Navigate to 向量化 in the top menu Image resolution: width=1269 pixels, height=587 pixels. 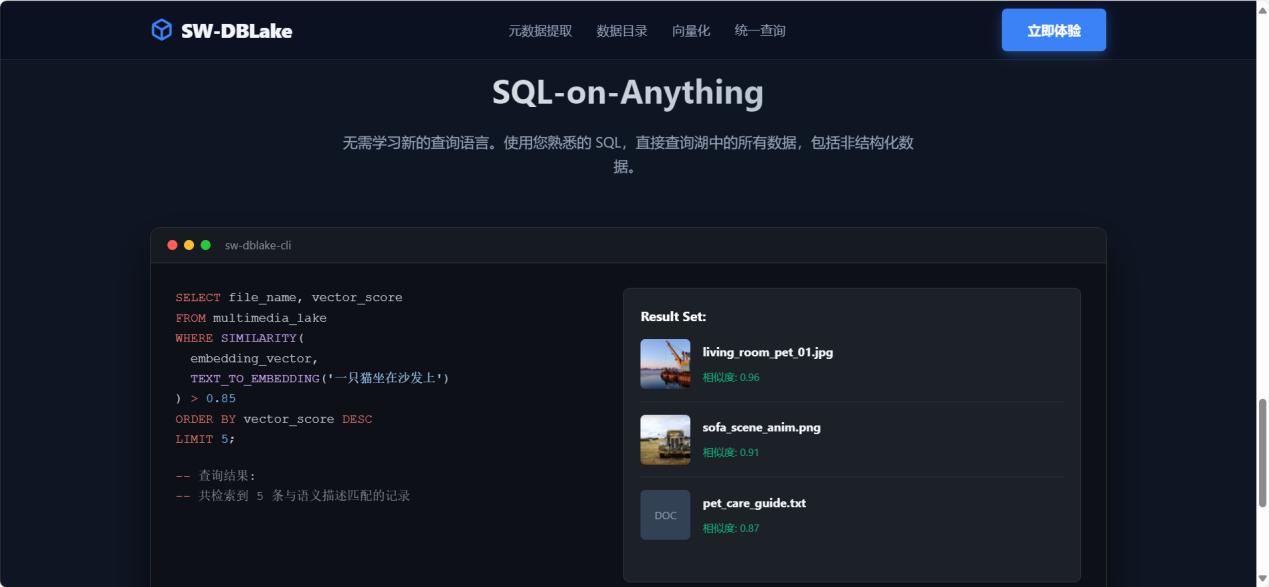(x=691, y=31)
